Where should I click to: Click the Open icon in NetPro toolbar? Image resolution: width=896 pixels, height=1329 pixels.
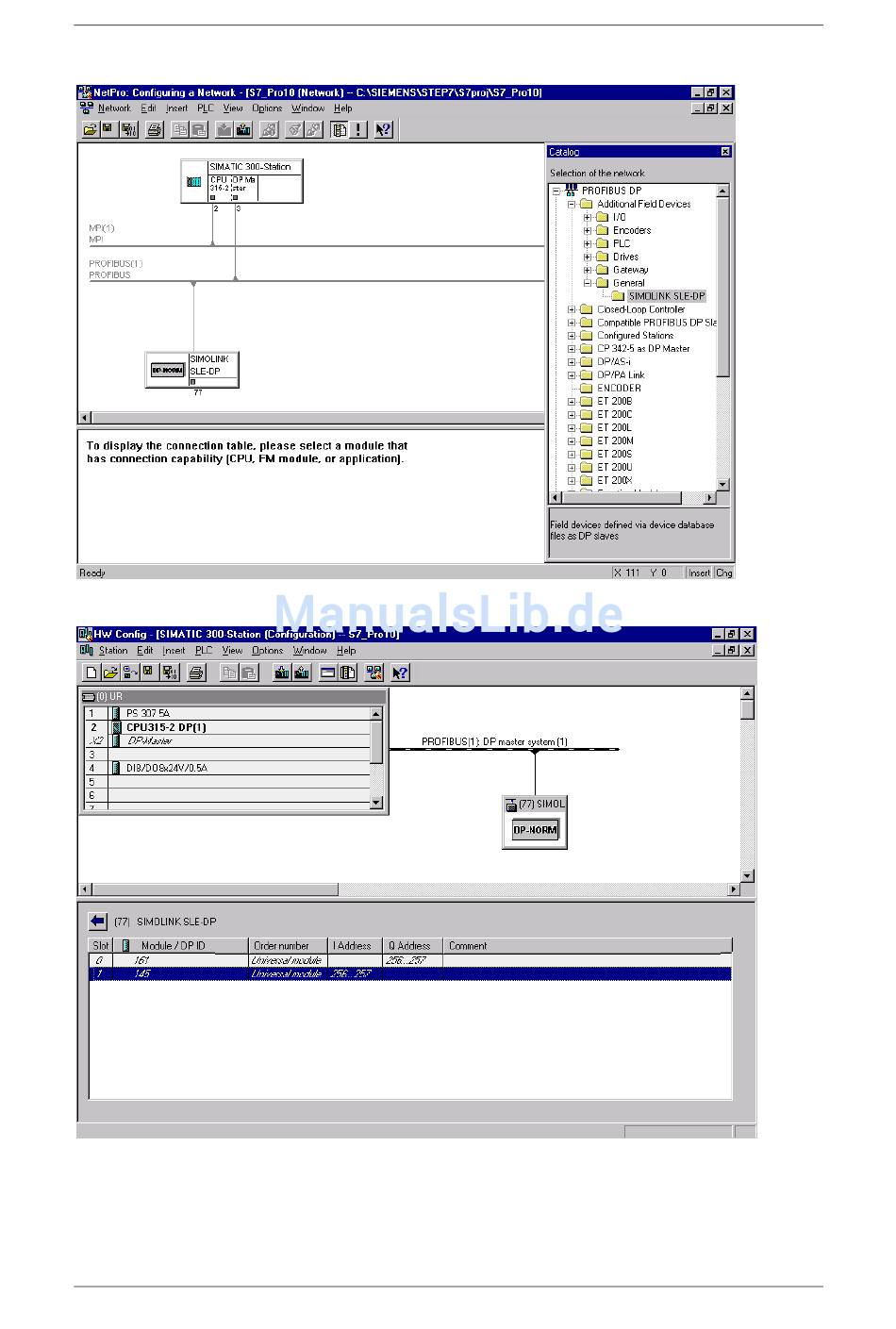point(90,130)
